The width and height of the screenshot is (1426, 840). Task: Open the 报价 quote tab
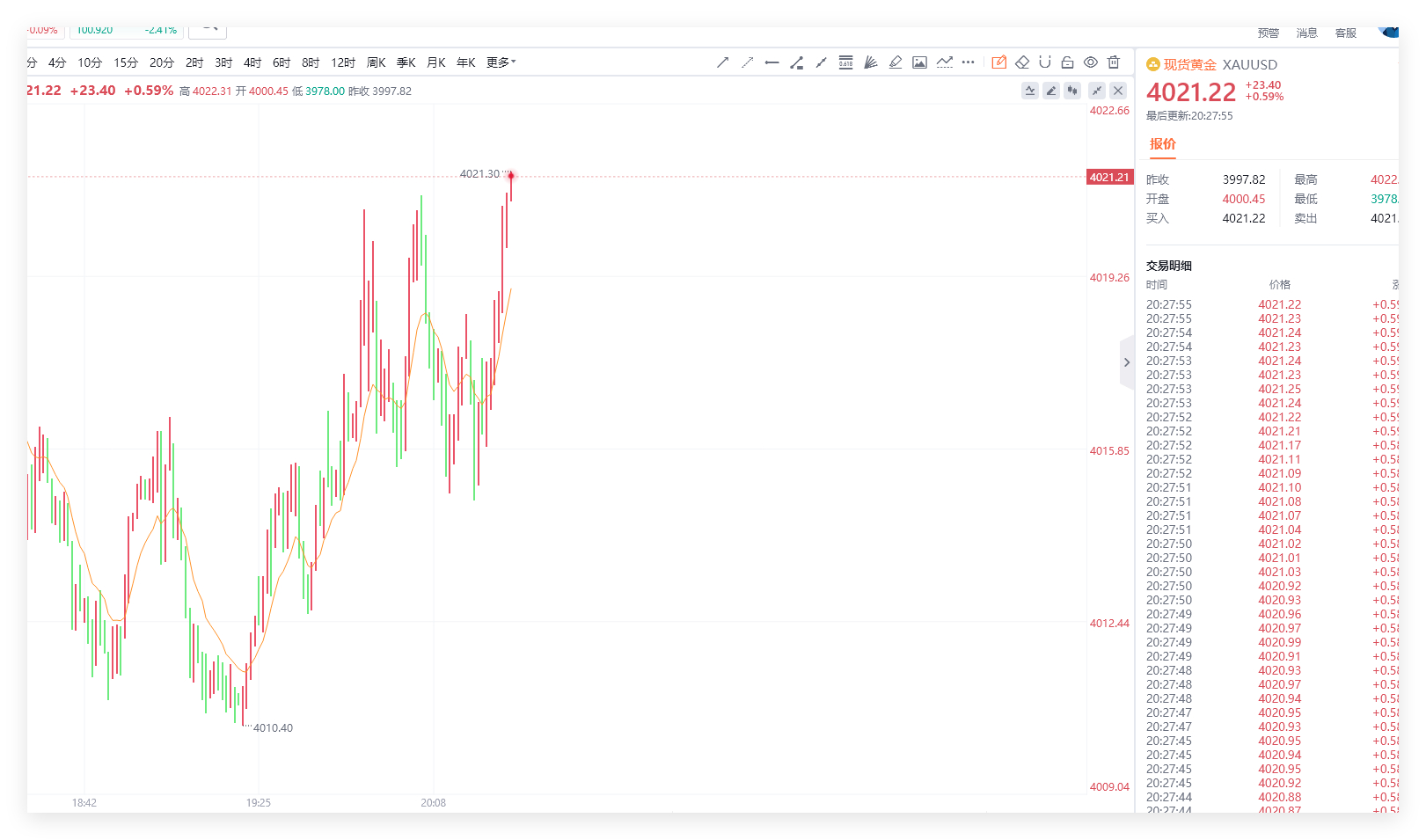click(1162, 144)
